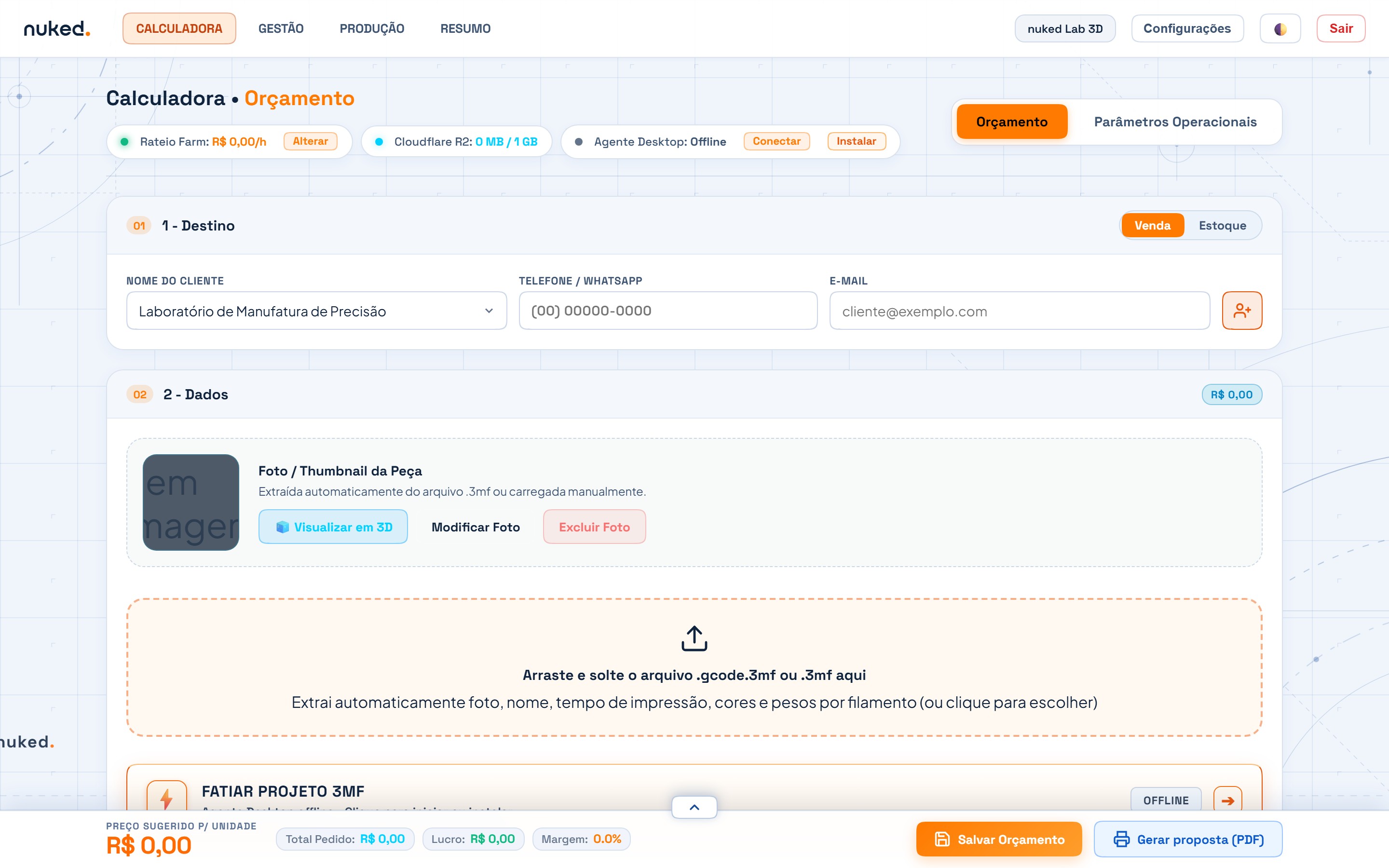Click the part photo thumbnail
The height and width of the screenshot is (868, 1389).
pos(191,502)
